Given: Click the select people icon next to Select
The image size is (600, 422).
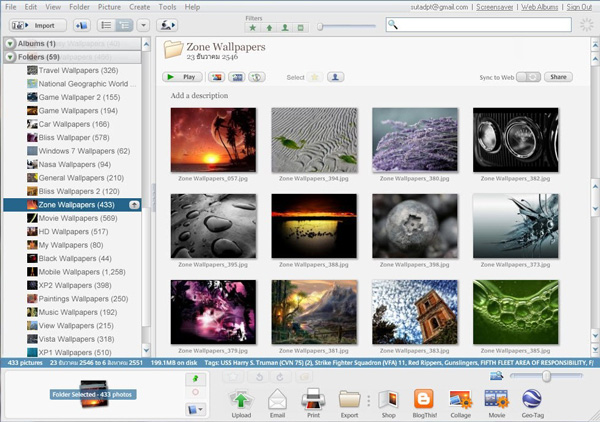Looking at the screenshot, I should pos(335,77).
